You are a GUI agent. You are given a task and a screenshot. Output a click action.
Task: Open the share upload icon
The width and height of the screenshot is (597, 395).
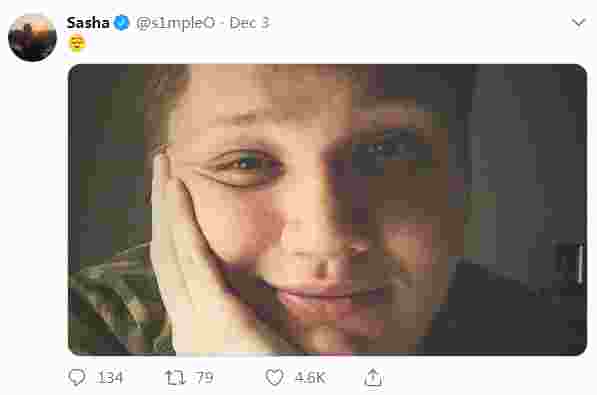click(373, 377)
